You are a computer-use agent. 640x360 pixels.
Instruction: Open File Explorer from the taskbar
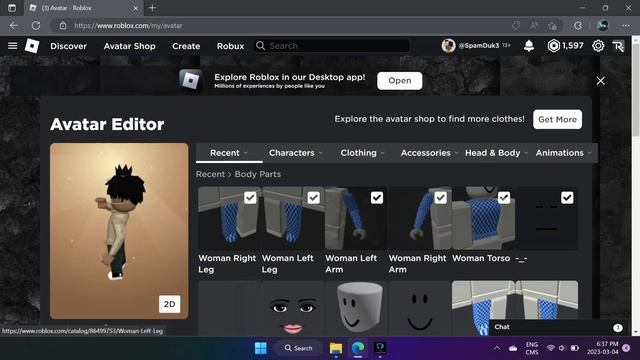[x=336, y=348]
